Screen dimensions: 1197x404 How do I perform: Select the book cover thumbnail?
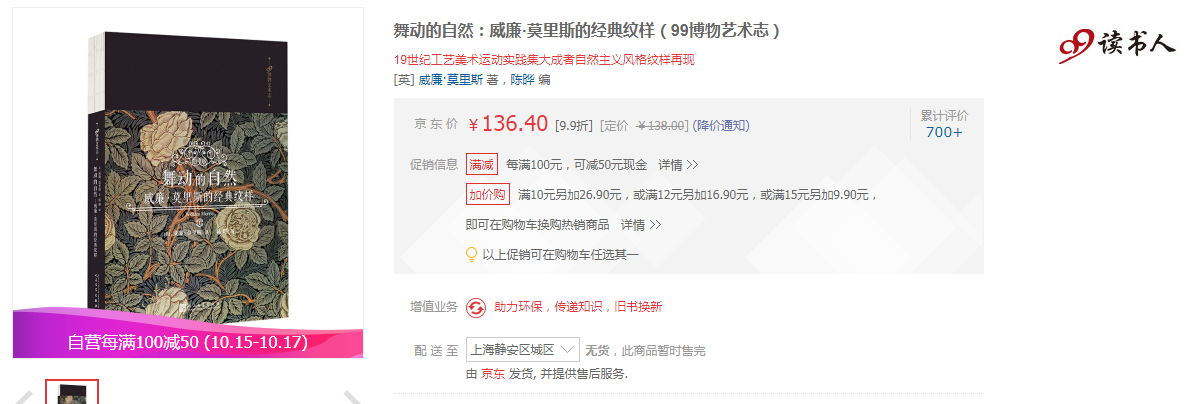[72, 392]
